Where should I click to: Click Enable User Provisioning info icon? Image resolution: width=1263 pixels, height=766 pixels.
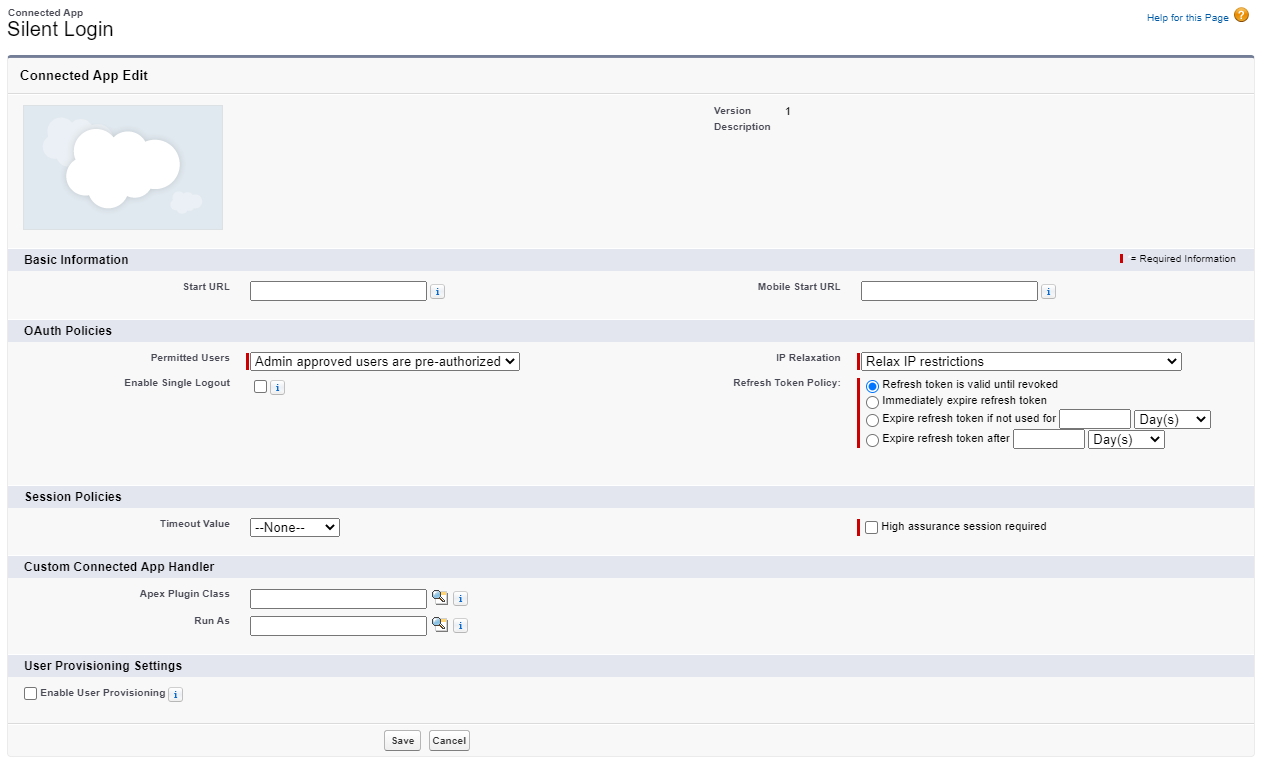pyautogui.click(x=176, y=694)
